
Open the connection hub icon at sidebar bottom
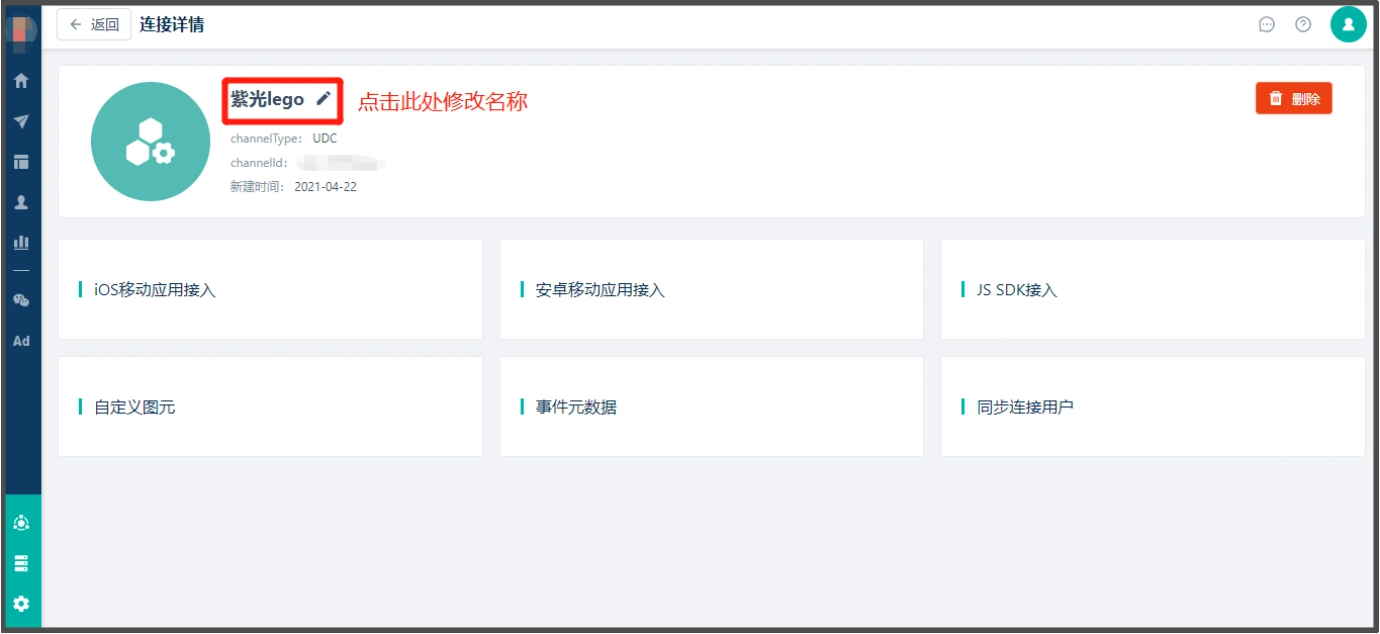pyautogui.click(x=21, y=522)
